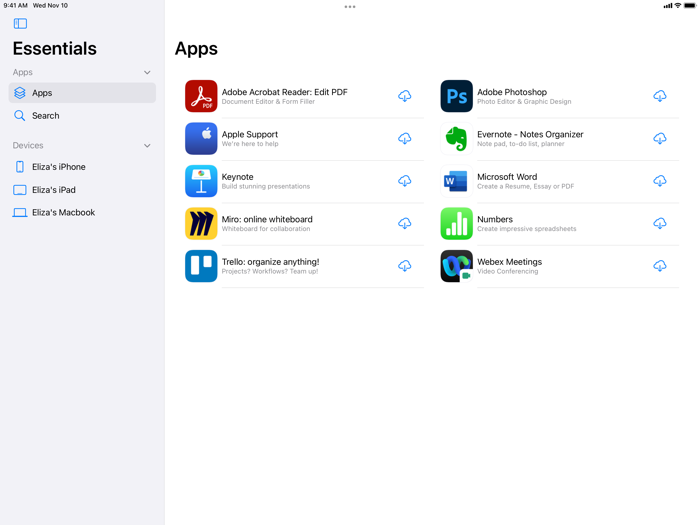Image resolution: width=700 pixels, height=525 pixels.
Task: Click the 'Trello: organize anything!' title
Action: click(x=271, y=262)
